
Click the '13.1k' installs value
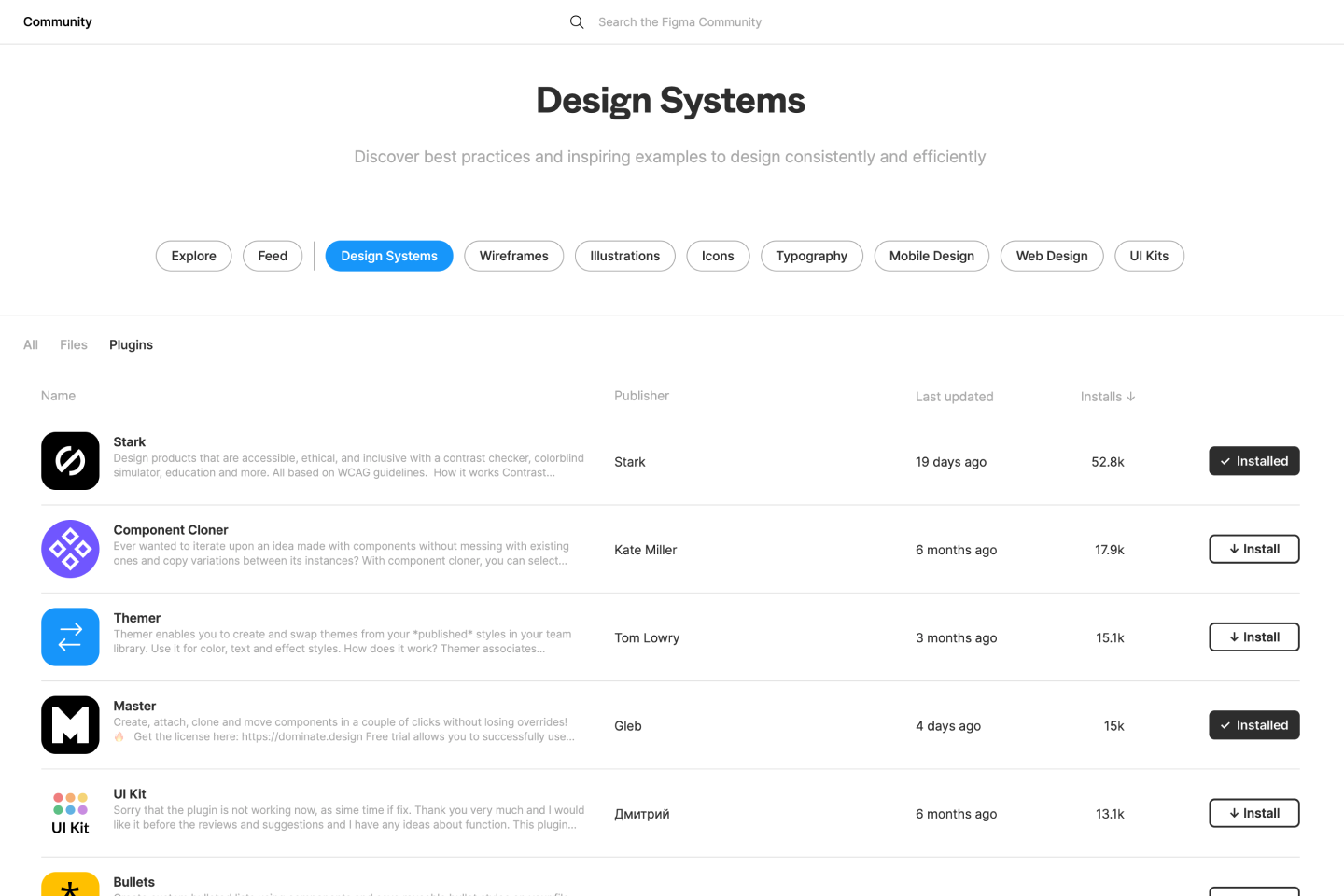[x=1110, y=814]
